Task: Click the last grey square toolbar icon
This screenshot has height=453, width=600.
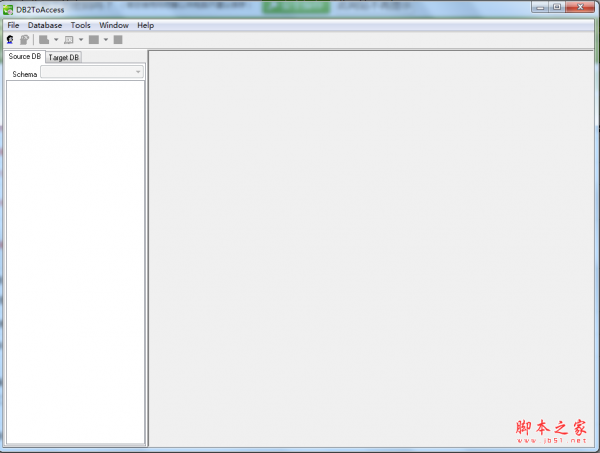Action: 118,39
